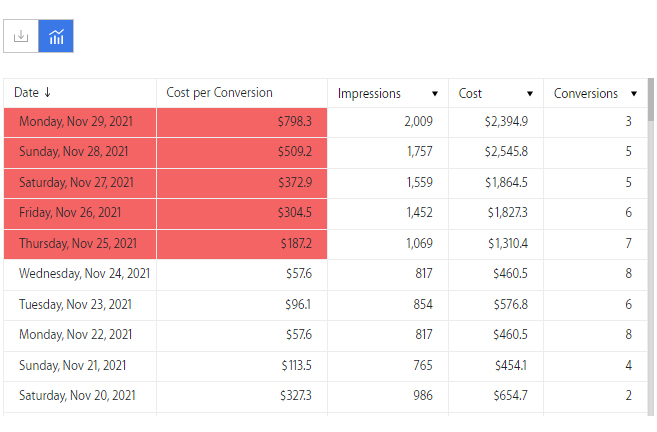Screen dimensions: 657x432
Task: Open the Cost column dropdown arrow
Action: 530,93
